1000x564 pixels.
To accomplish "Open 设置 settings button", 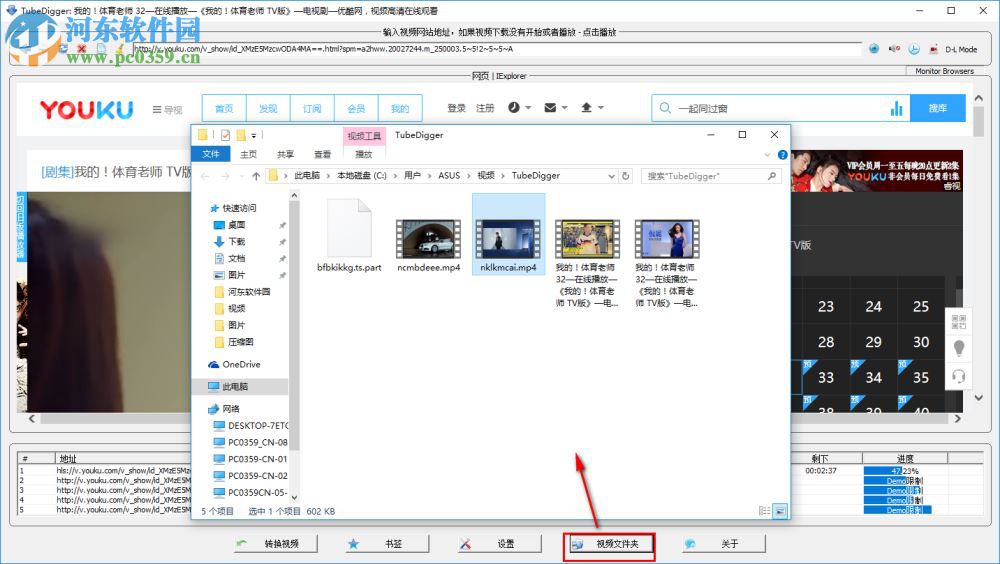I will [x=499, y=544].
